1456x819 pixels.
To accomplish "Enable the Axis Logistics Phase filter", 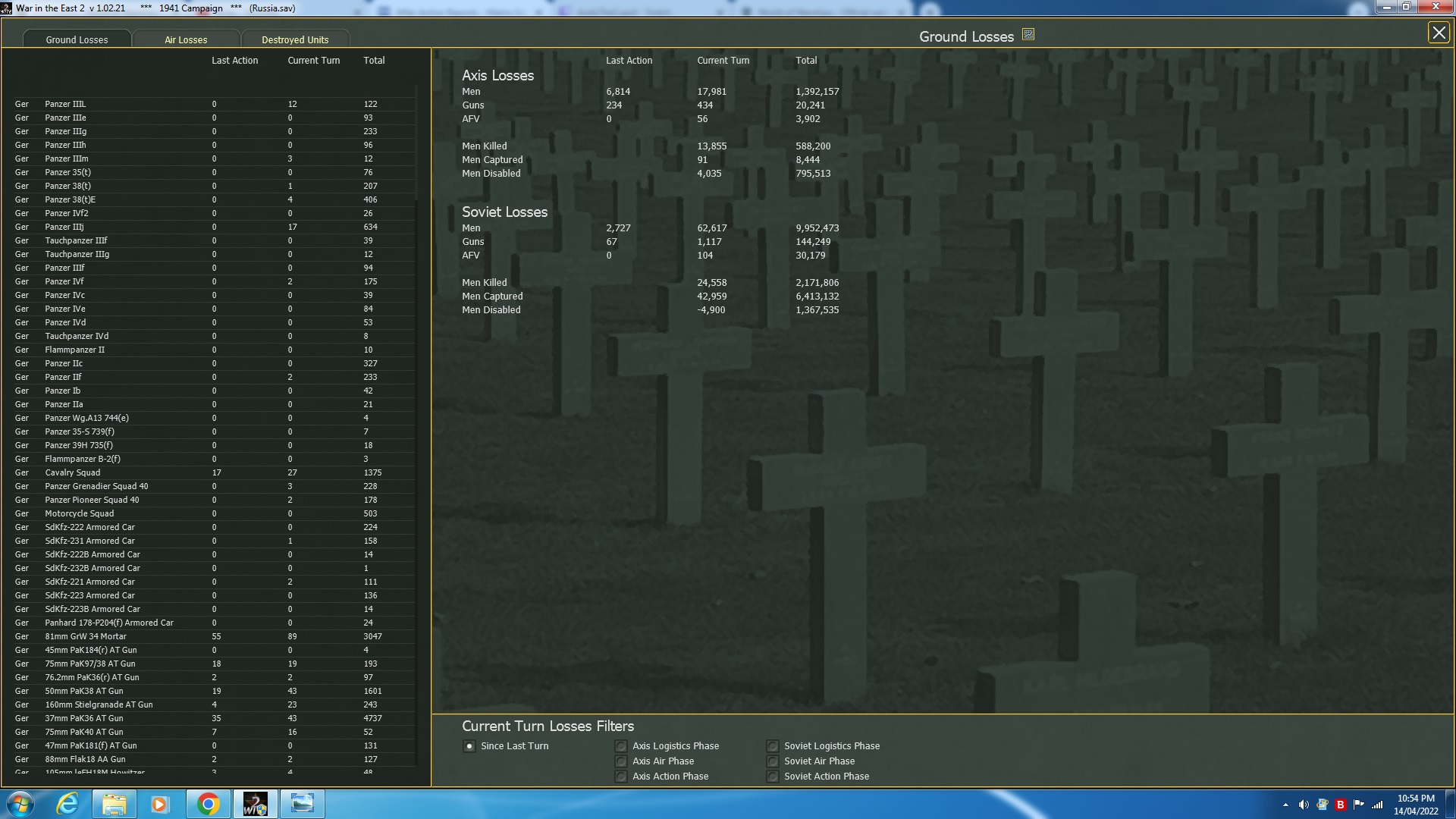I will (621, 746).
